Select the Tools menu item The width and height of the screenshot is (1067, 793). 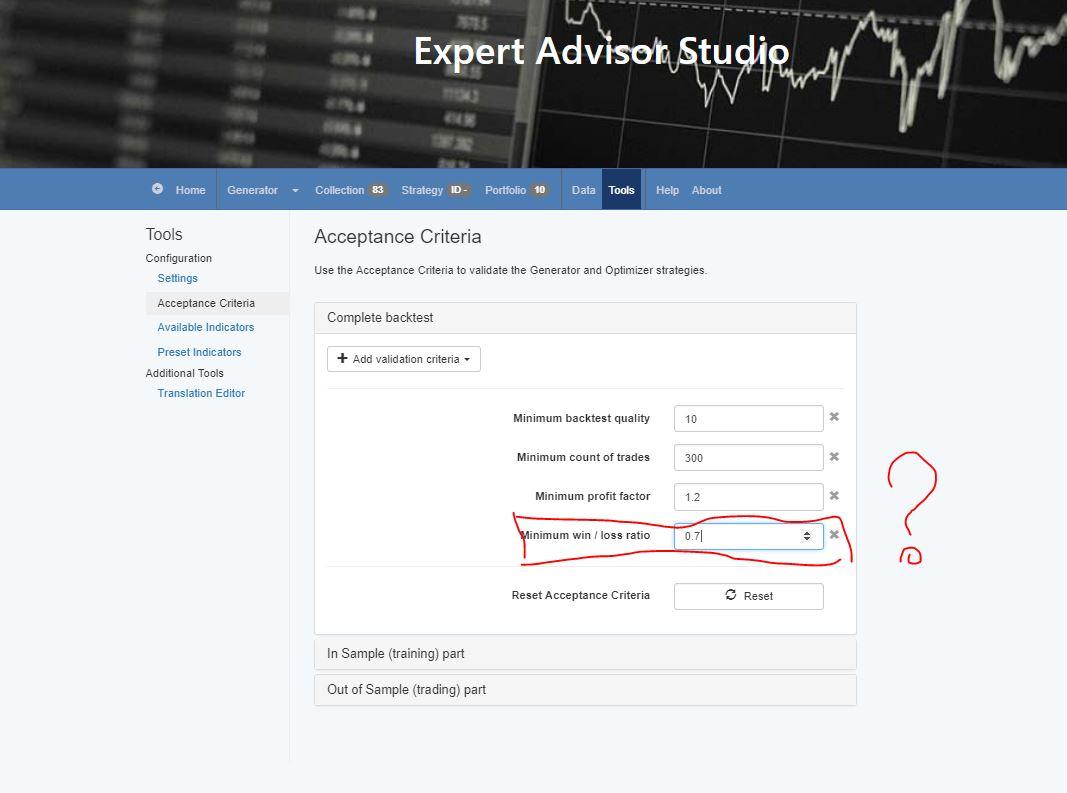(621, 190)
